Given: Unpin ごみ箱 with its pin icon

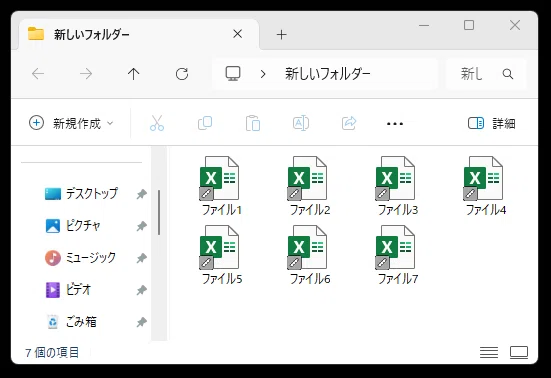Looking at the screenshot, I should coord(141,322).
